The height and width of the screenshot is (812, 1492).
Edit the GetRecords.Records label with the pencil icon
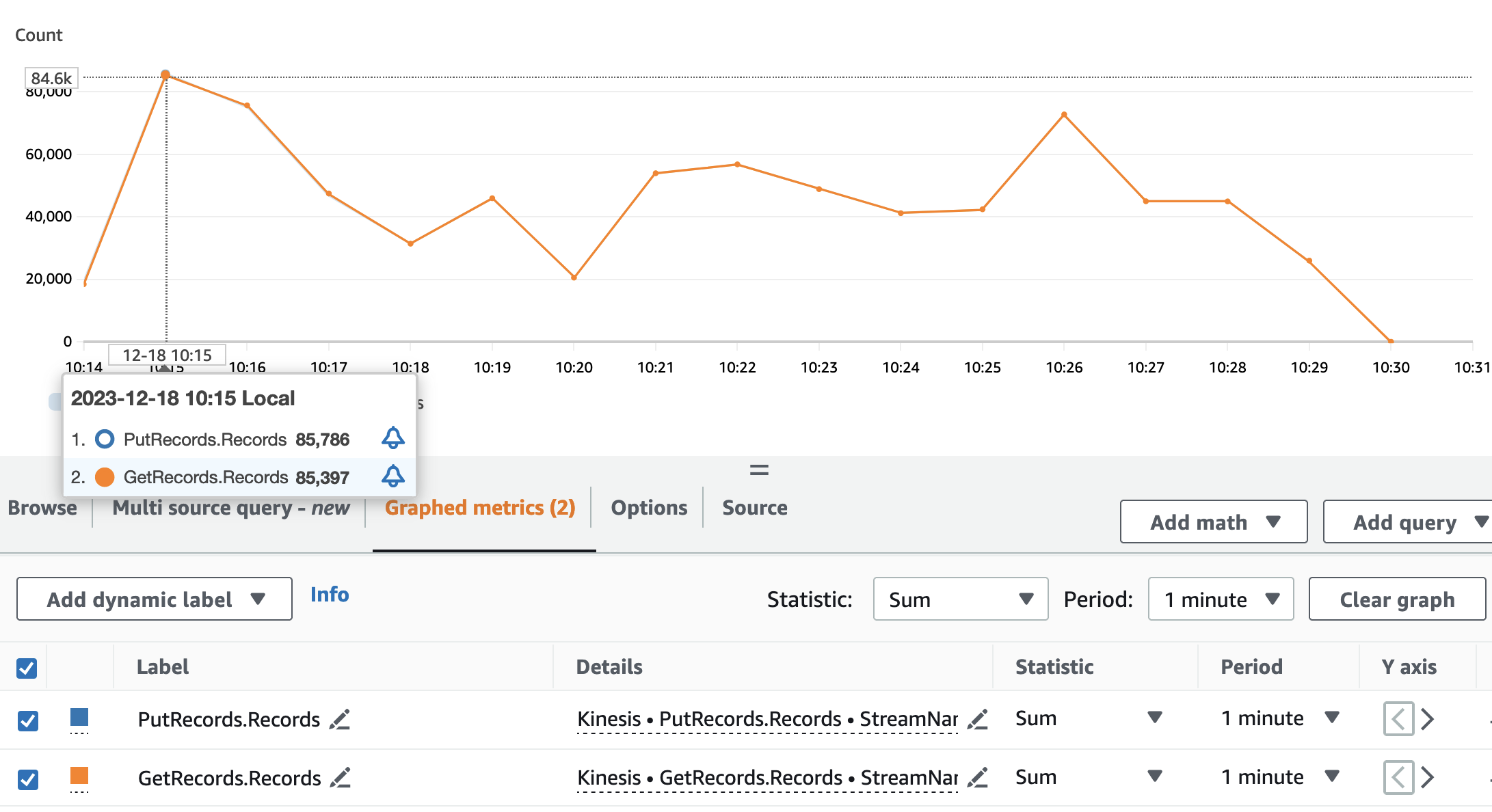(x=340, y=778)
